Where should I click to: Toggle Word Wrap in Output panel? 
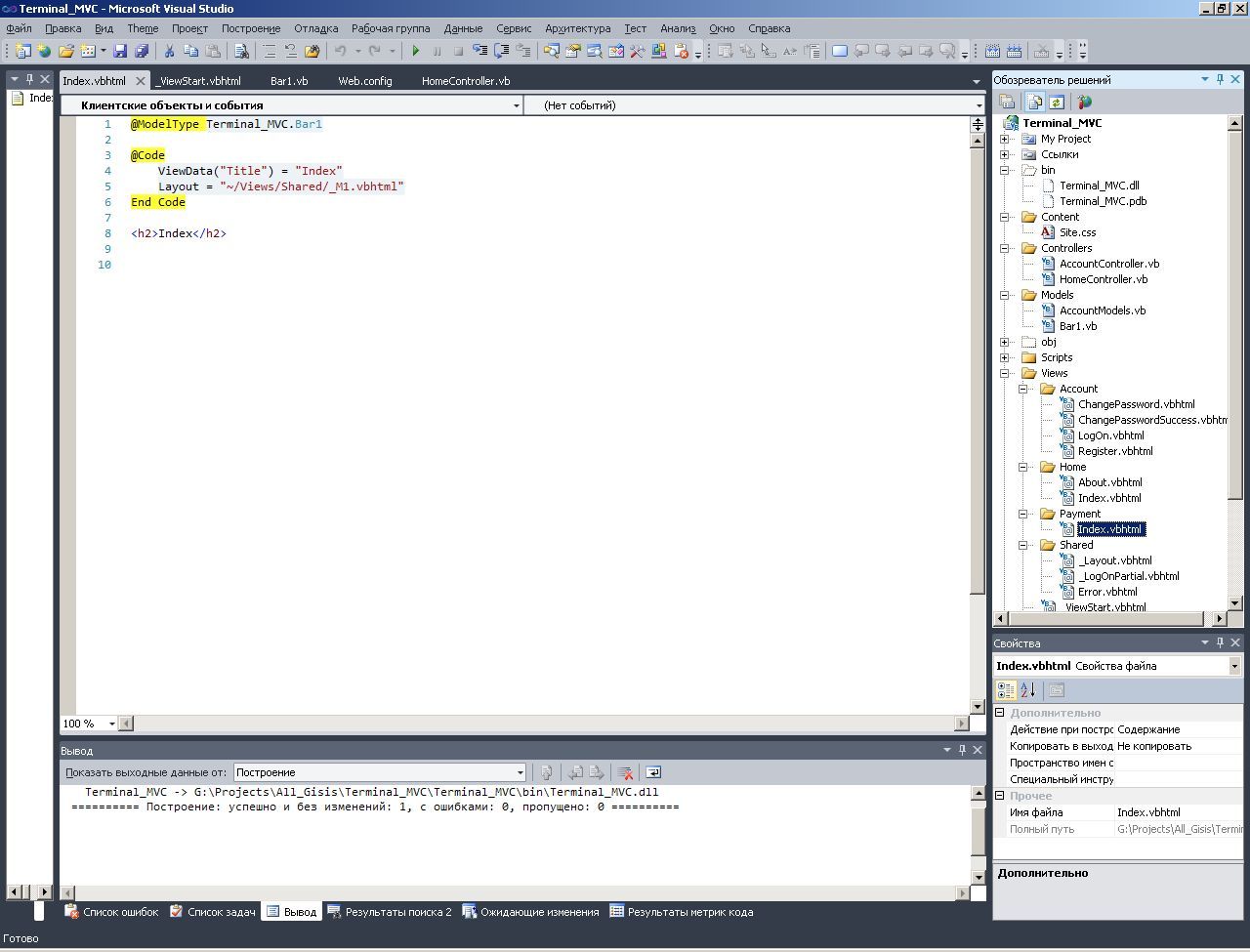653,772
